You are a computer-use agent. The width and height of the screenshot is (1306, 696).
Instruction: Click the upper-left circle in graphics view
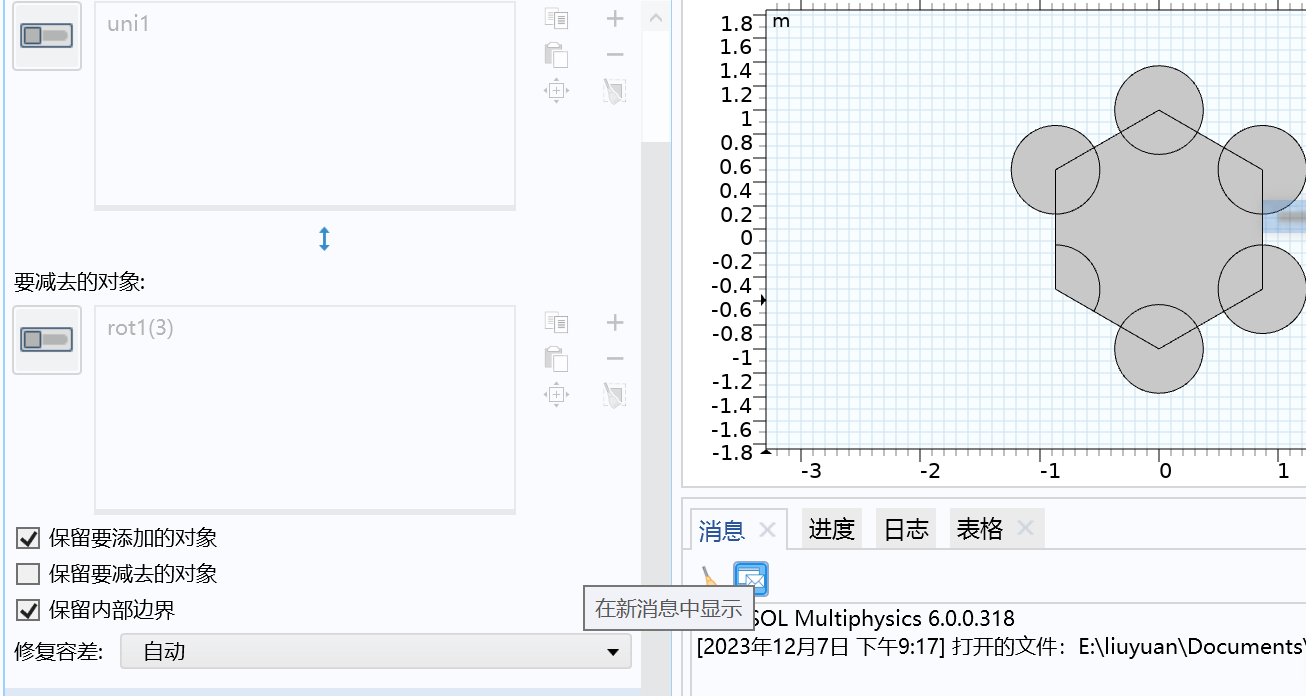(x=1056, y=170)
